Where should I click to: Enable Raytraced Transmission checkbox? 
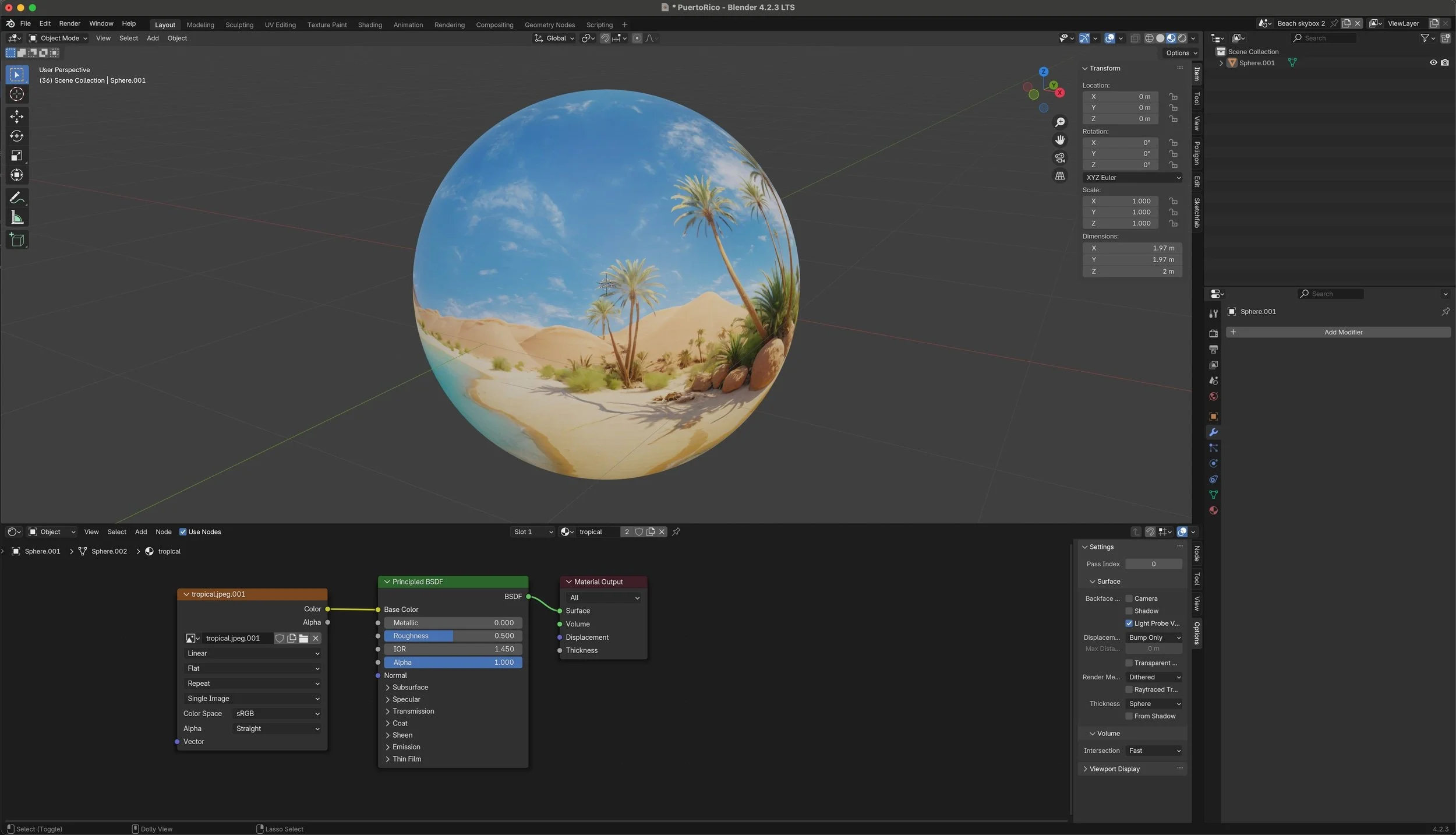tap(1129, 689)
